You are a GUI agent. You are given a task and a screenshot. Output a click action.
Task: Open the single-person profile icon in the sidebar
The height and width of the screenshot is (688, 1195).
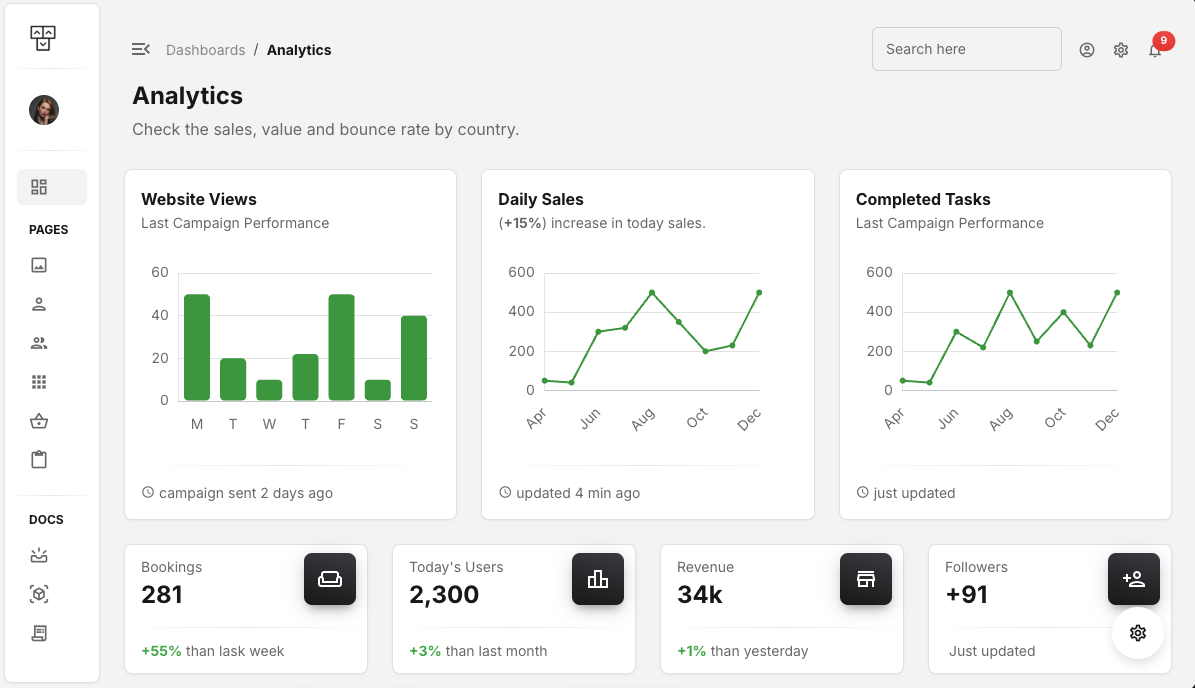point(39,304)
